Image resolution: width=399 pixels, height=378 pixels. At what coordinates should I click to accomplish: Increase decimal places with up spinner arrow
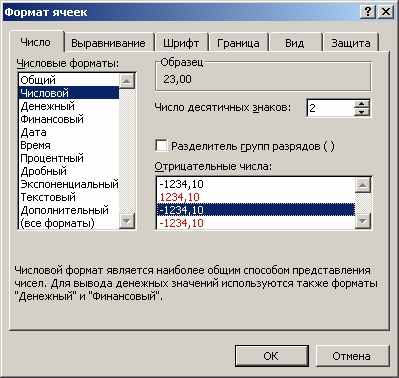362,104
